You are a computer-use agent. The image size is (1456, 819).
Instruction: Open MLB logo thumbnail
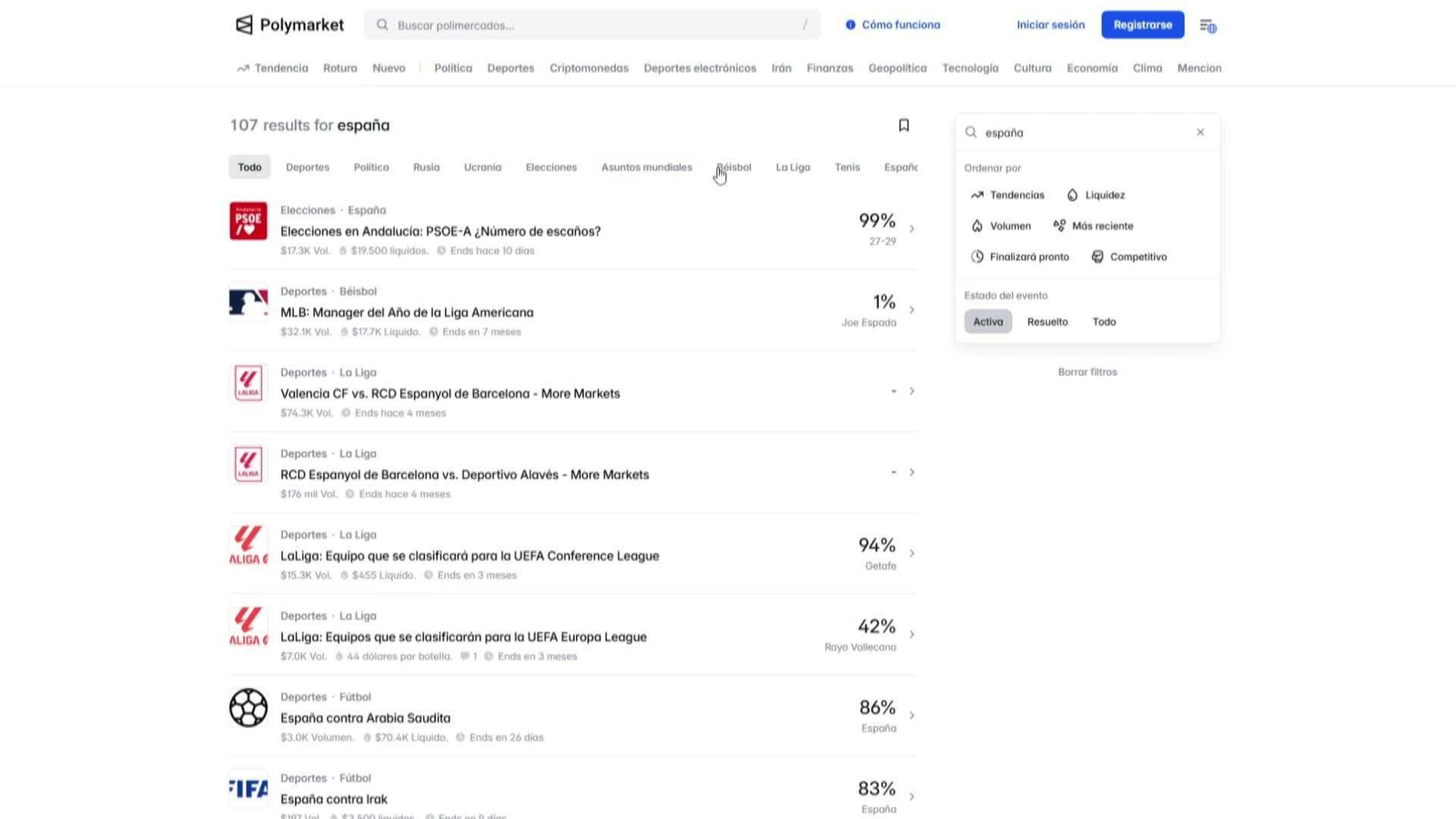pos(248,302)
